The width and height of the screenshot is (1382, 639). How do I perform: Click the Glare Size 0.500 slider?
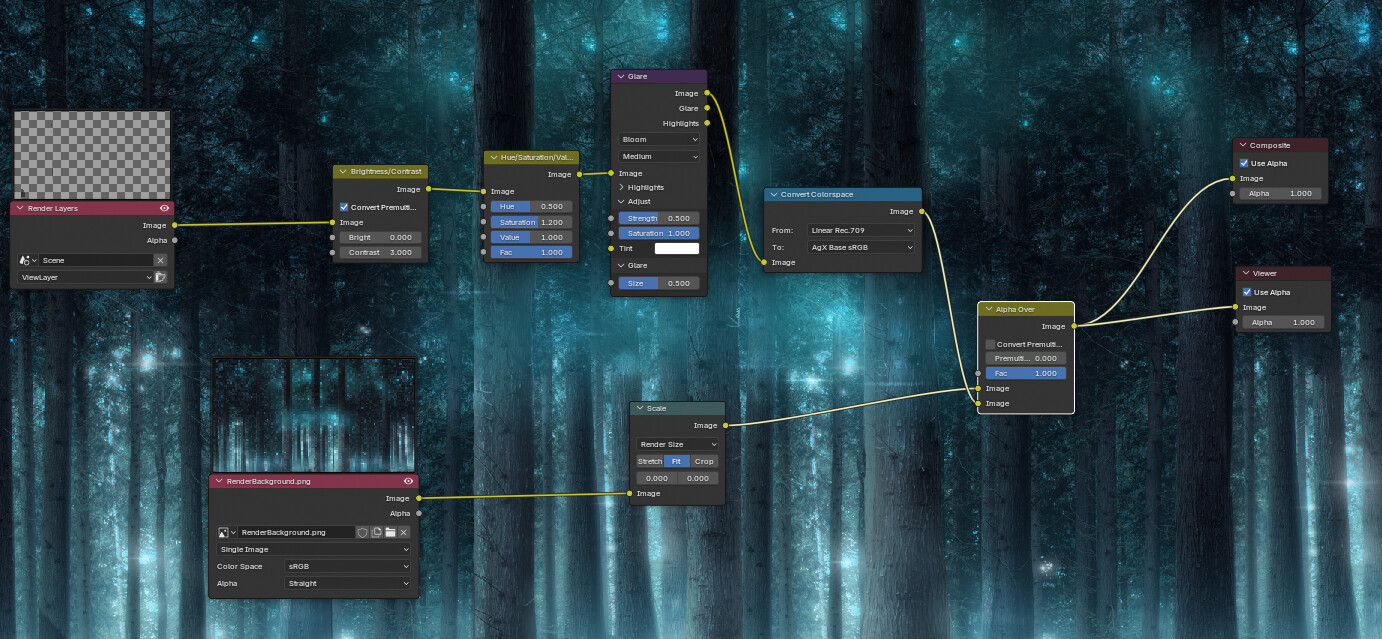659,283
